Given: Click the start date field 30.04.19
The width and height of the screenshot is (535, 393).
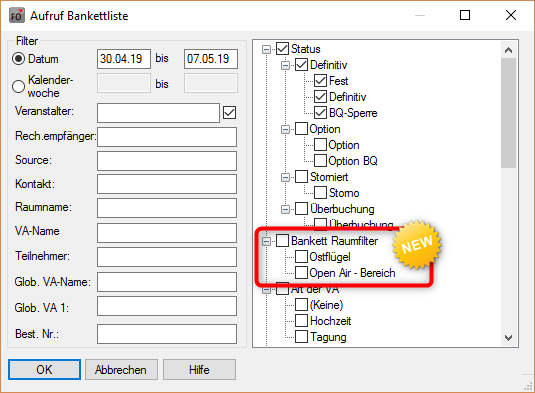Looking at the screenshot, I should [x=124, y=59].
